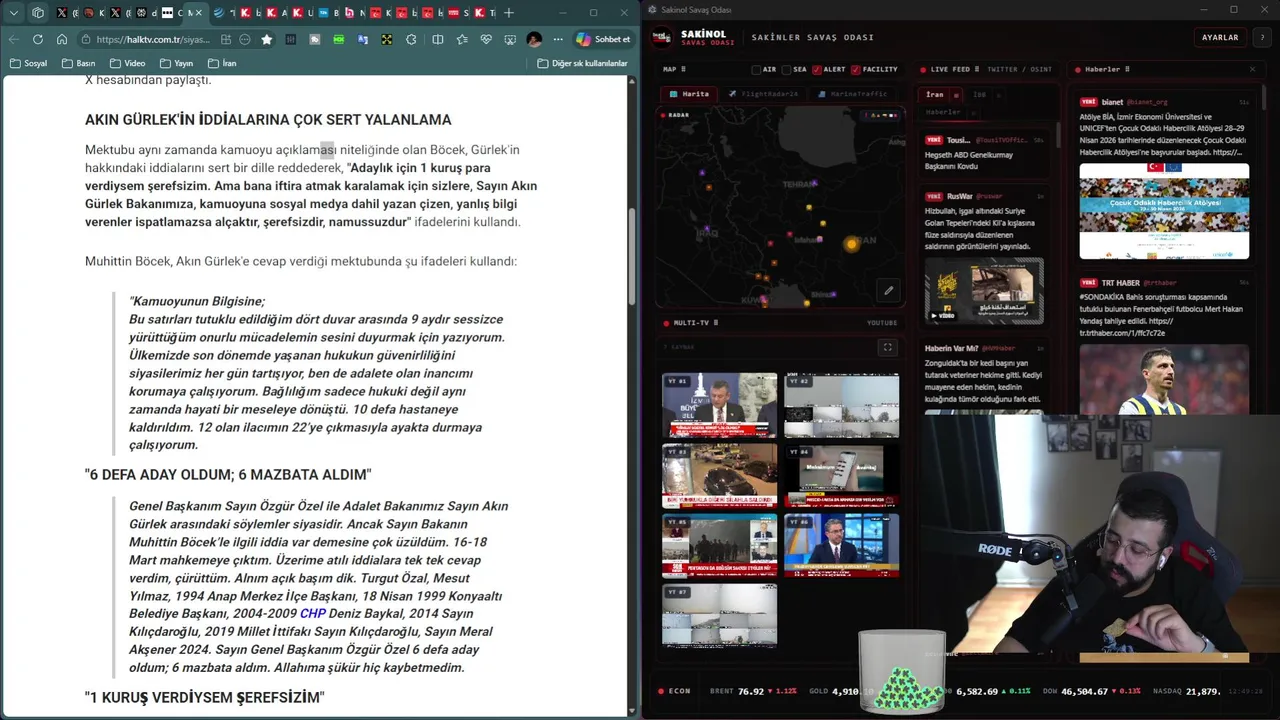Click the MAP panel drag handle icon

coord(683,69)
